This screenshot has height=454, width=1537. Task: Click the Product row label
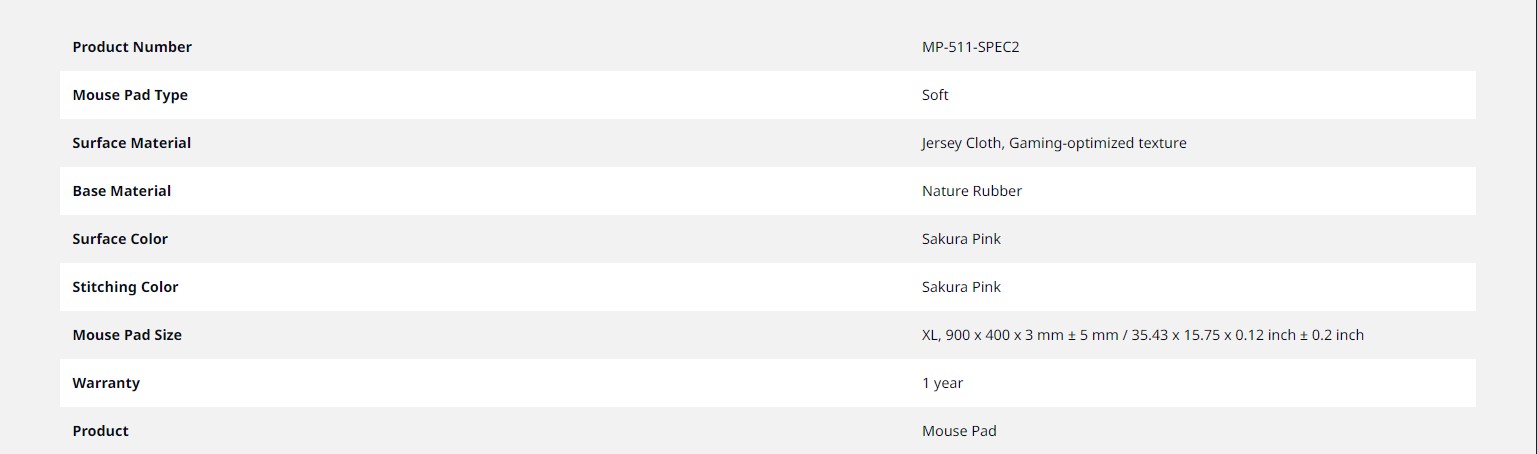point(100,431)
